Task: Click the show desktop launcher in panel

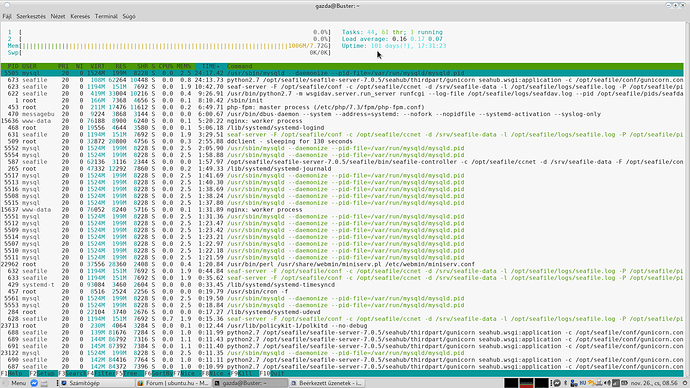Action: 44,383
